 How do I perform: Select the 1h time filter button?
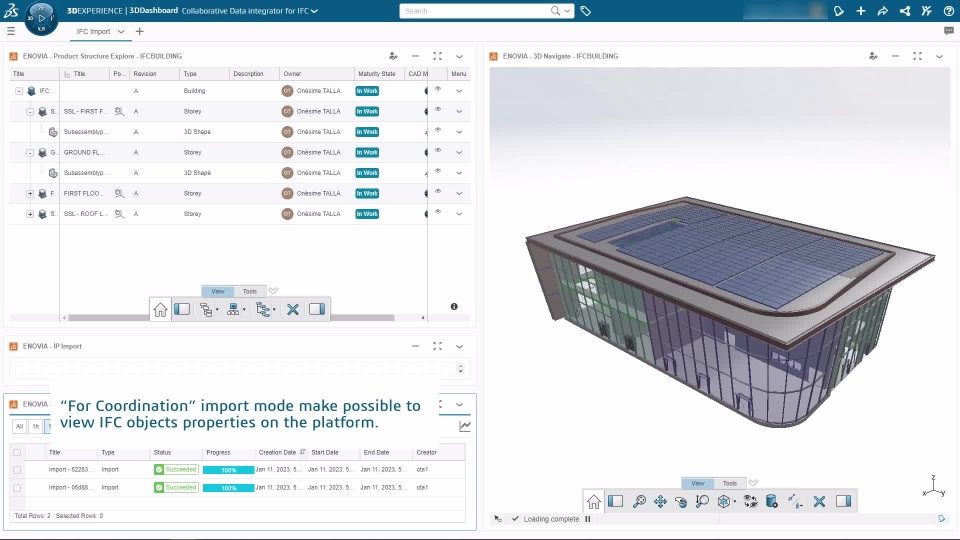click(x=36, y=426)
